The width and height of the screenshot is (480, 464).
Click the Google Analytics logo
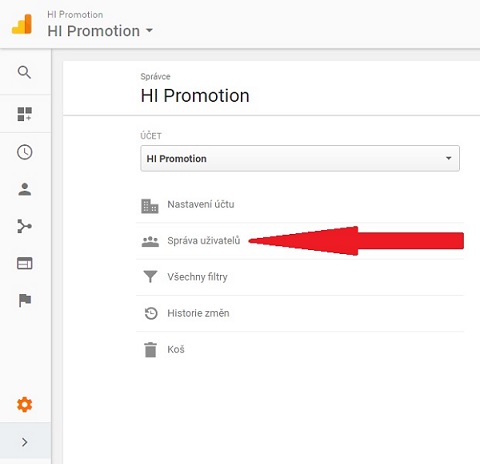(x=22, y=24)
